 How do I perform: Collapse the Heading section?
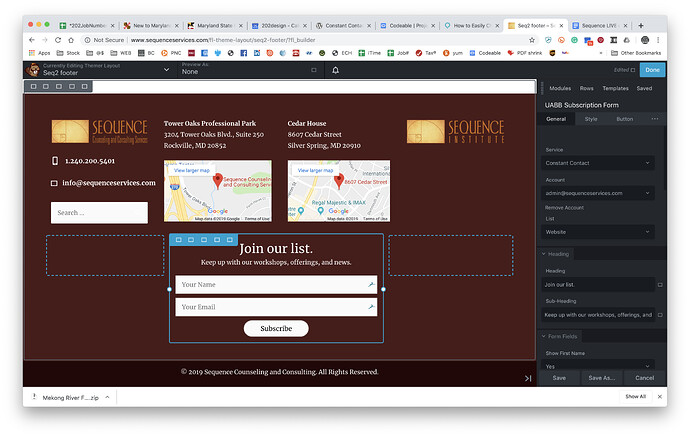pos(556,254)
